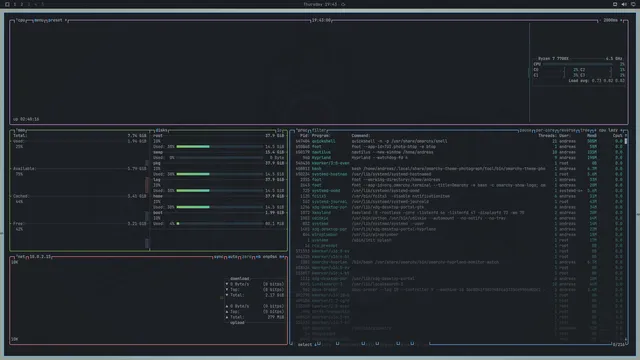Click the 19:43:00 clock in btop header
Image resolution: width=640 pixels, height=360 pixels.
coord(321,20)
